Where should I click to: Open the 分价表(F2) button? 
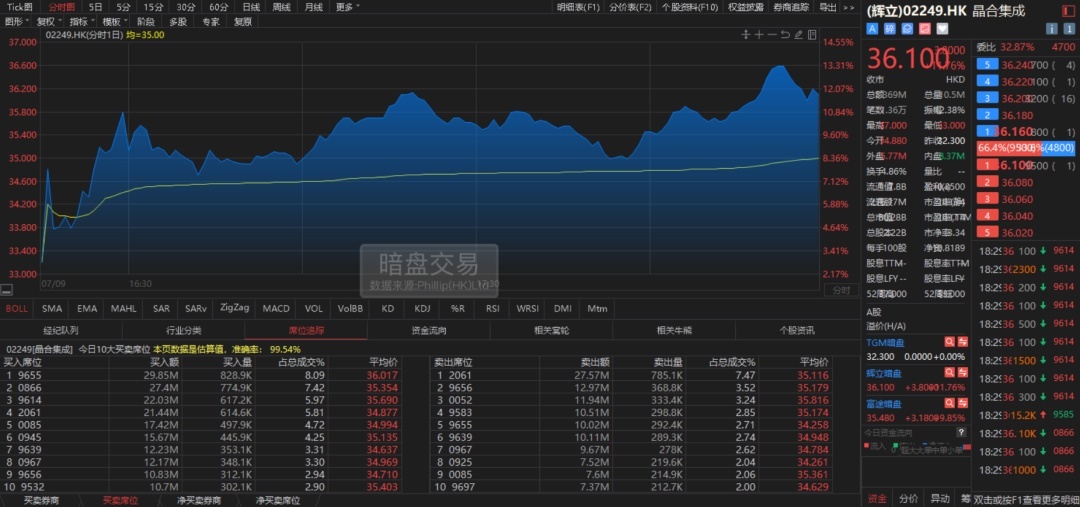tap(630, 7)
